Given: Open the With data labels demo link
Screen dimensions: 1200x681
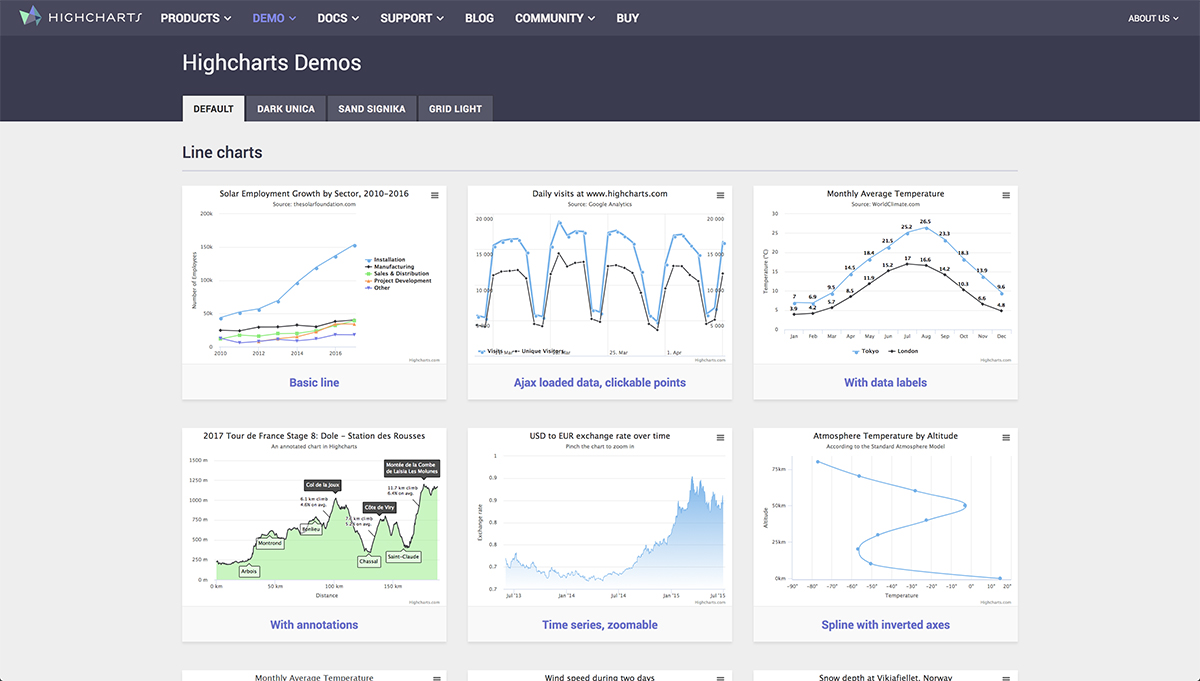Looking at the screenshot, I should pyautogui.click(x=886, y=382).
